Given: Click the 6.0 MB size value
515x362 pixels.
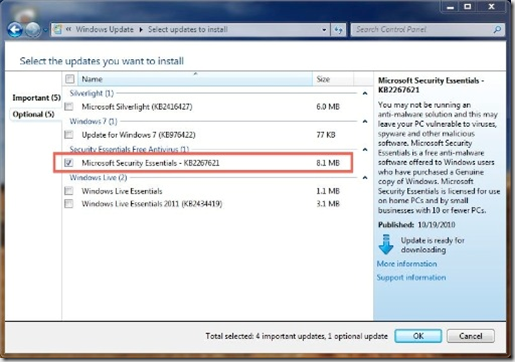Looking at the screenshot, I should pos(328,107).
